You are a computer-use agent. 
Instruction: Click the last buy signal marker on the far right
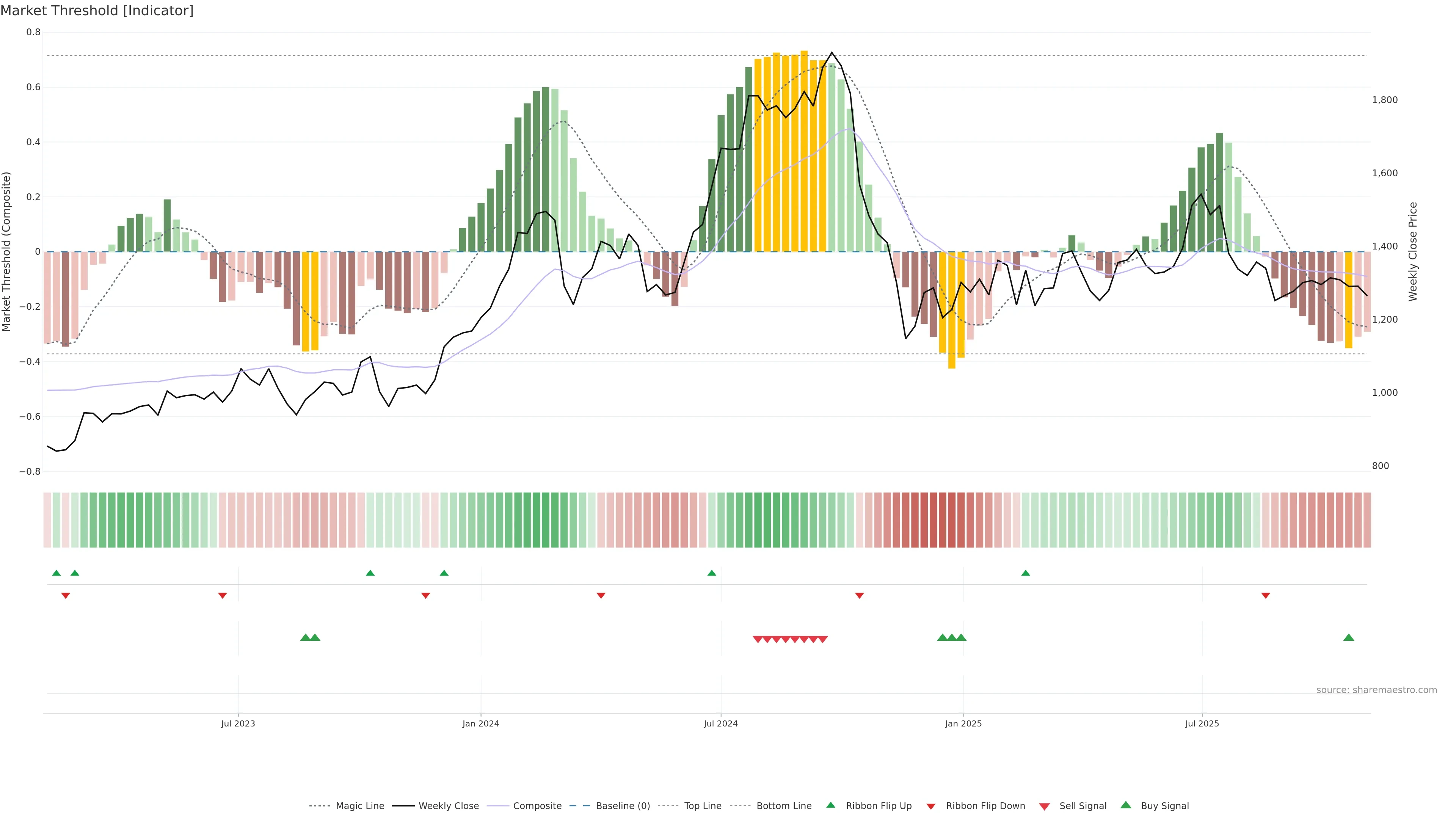(x=1349, y=637)
